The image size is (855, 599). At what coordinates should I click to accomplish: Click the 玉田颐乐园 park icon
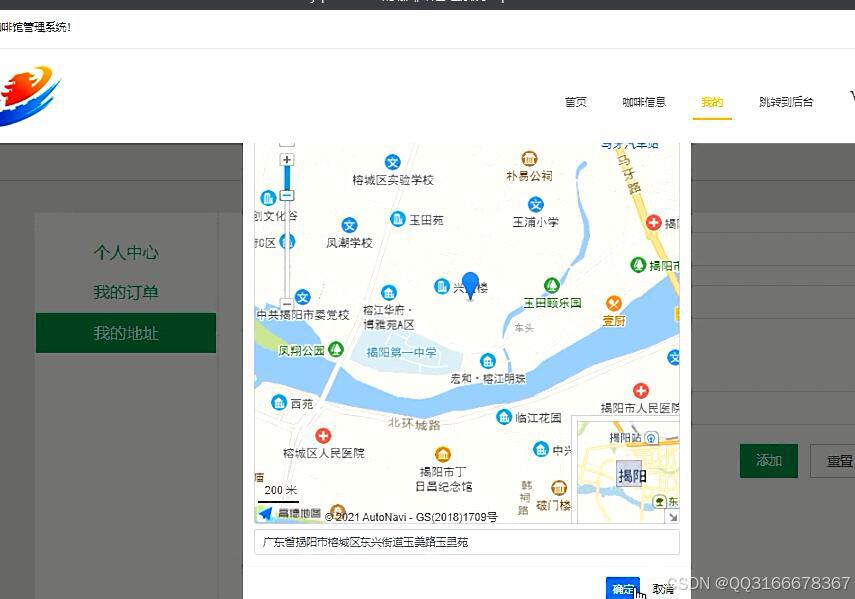pyautogui.click(x=552, y=285)
